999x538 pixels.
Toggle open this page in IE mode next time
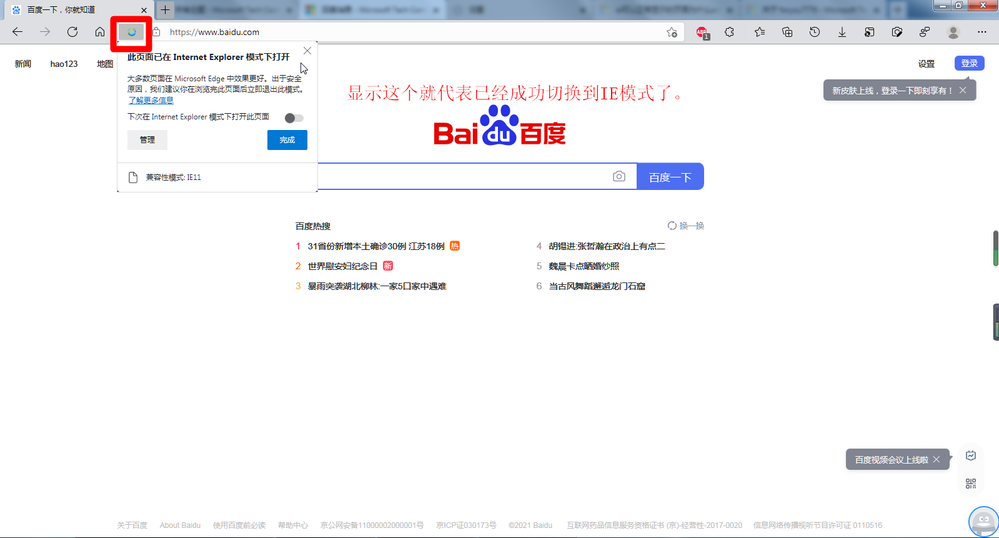(294, 118)
